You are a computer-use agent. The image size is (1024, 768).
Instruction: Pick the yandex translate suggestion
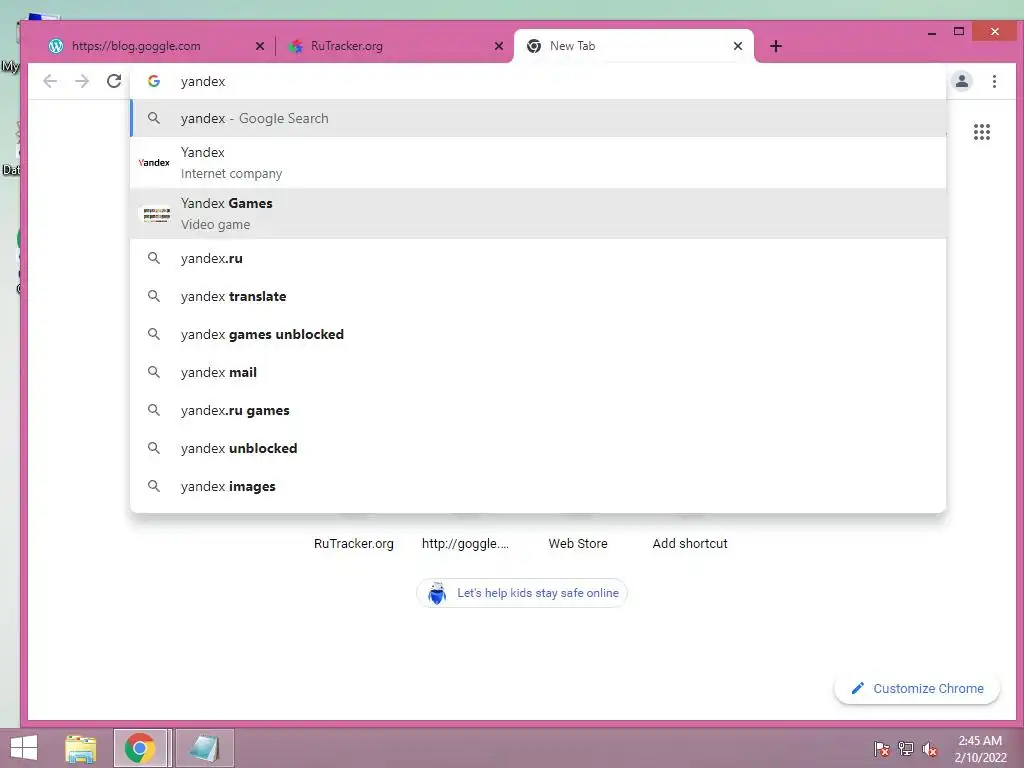538,296
